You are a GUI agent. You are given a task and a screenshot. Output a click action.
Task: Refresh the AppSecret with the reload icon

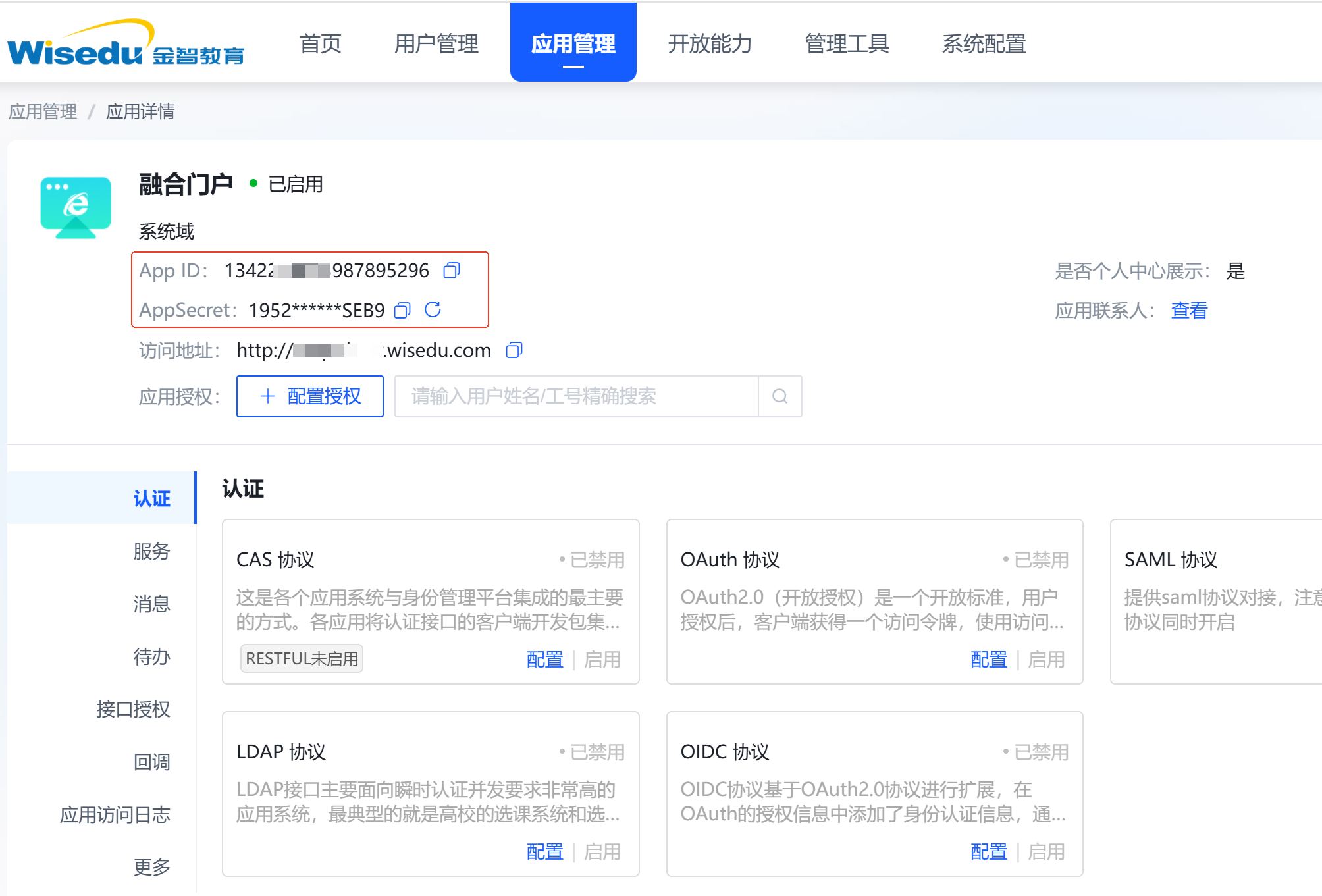433,309
